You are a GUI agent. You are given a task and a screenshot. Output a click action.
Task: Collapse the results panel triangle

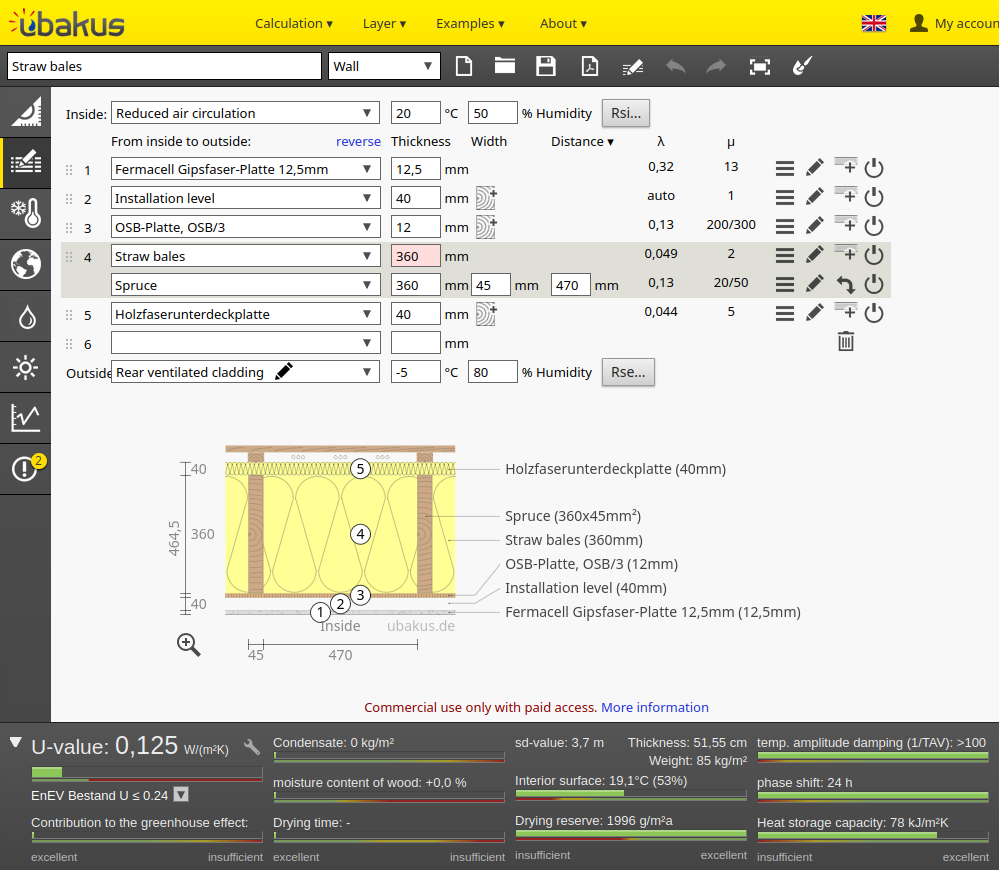[x=16, y=743]
